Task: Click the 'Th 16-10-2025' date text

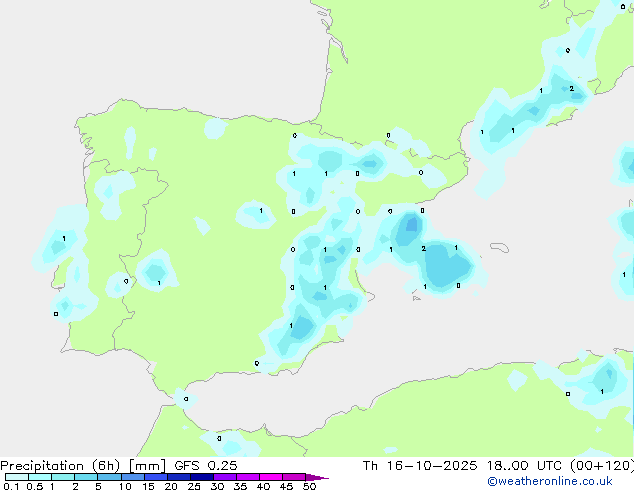Action: 420,466
